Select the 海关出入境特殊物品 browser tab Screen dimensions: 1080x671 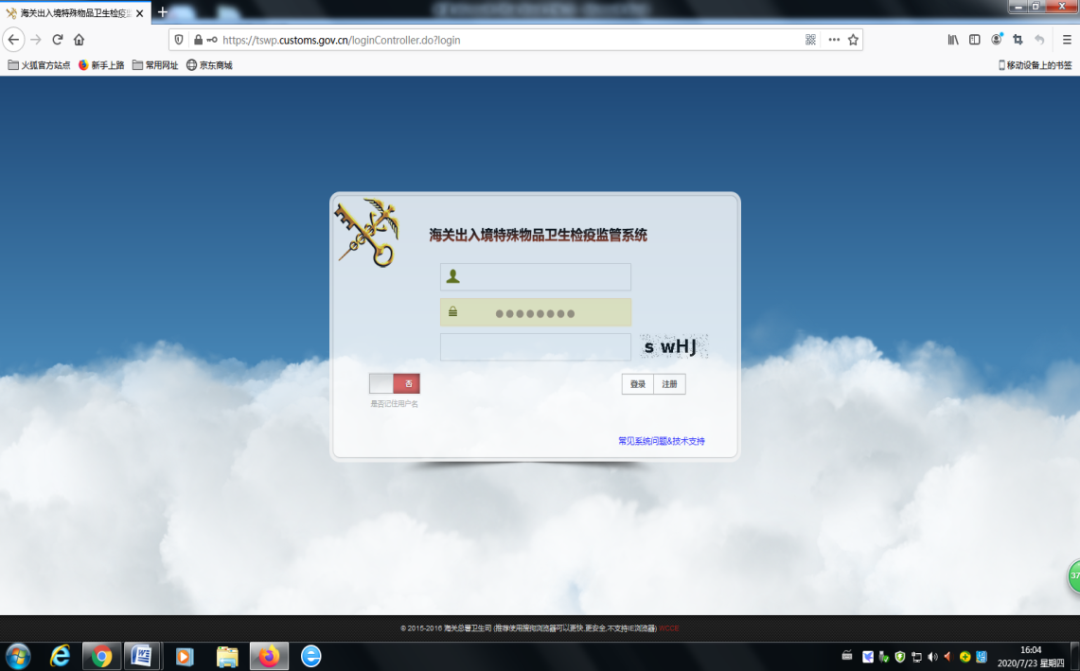coord(74,13)
